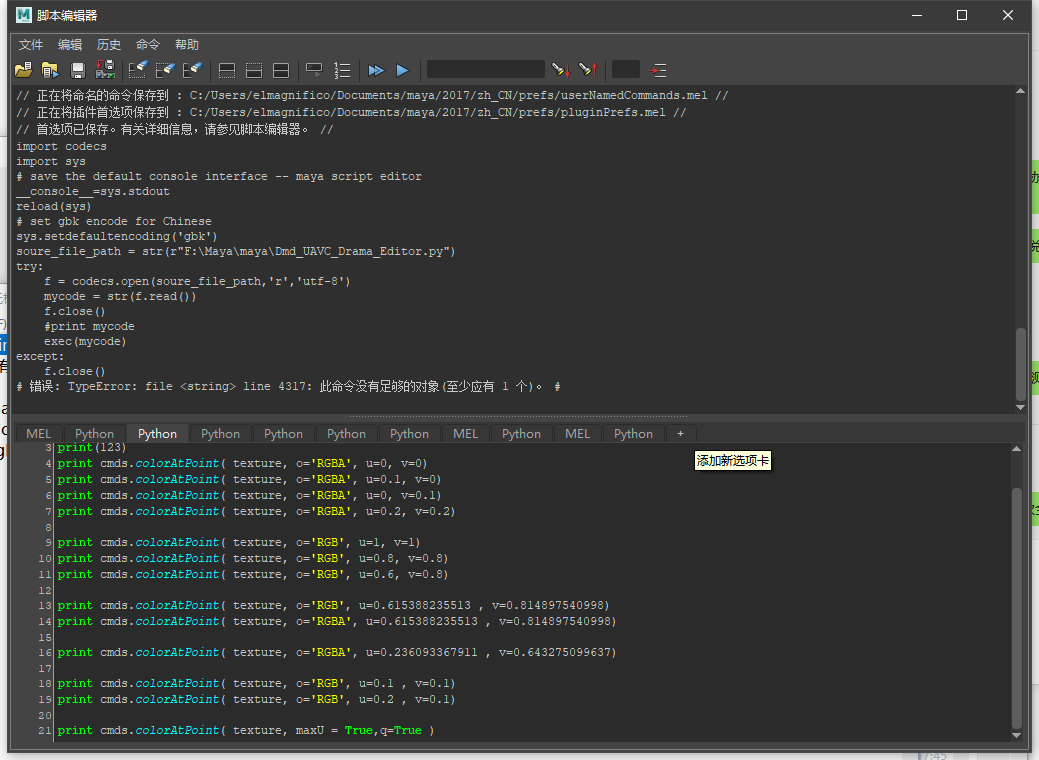Image resolution: width=1039 pixels, height=760 pixels.
Task: Open the 历史 menu
Action: (x=109, y=45)
